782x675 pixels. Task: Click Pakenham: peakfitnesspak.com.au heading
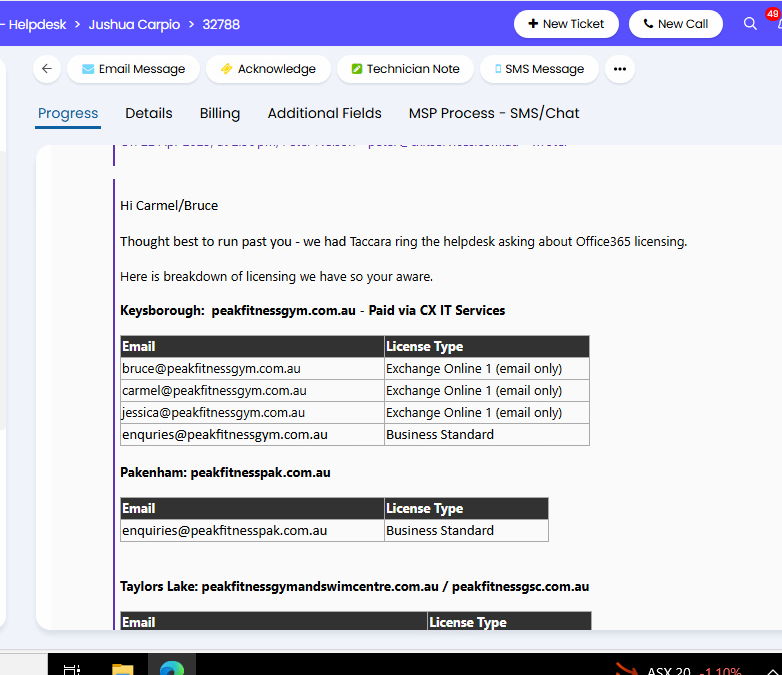point(225,472)
